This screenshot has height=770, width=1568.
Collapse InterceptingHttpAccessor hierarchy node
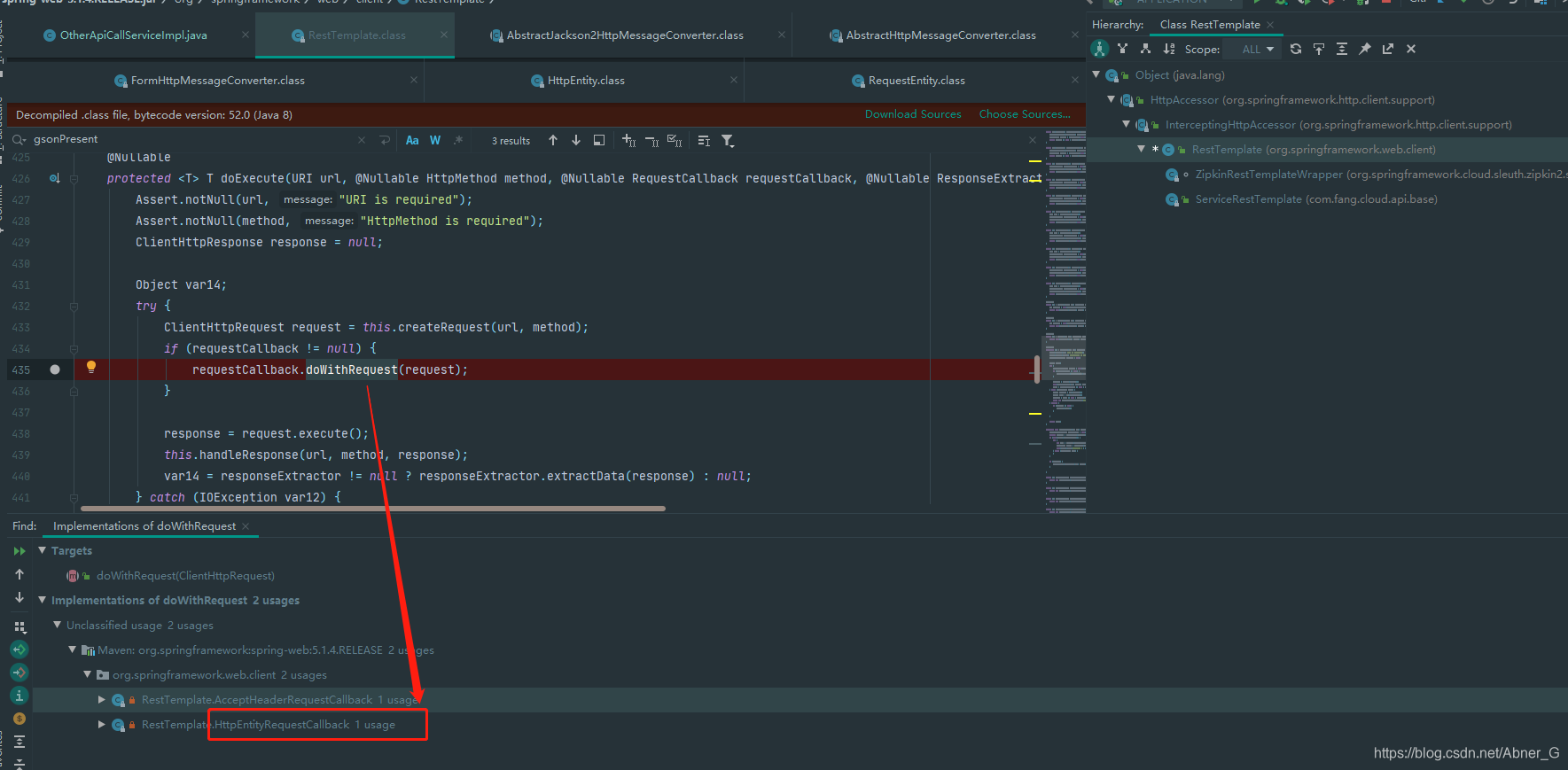click(1127, 124)
